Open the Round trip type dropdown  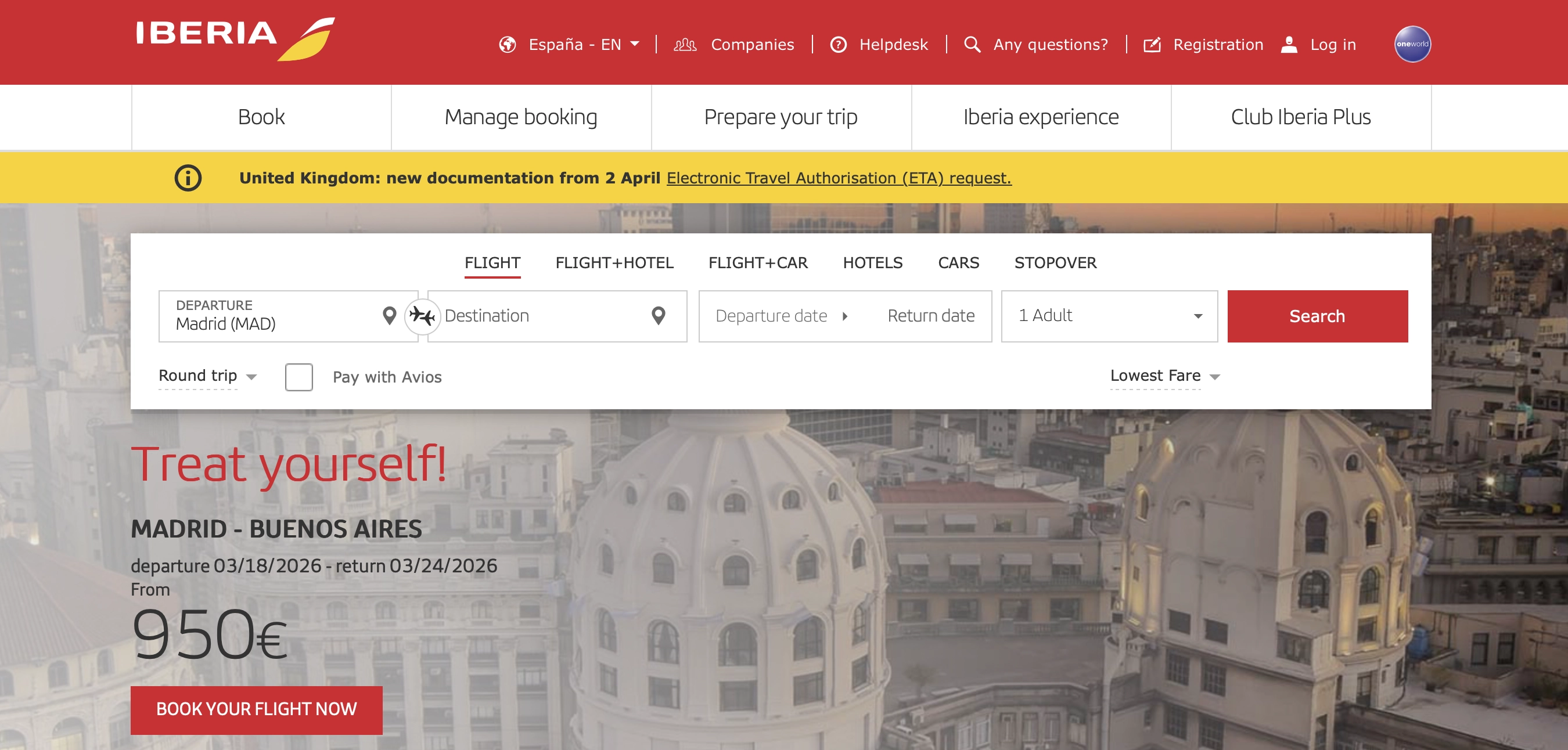click(207, 376)
